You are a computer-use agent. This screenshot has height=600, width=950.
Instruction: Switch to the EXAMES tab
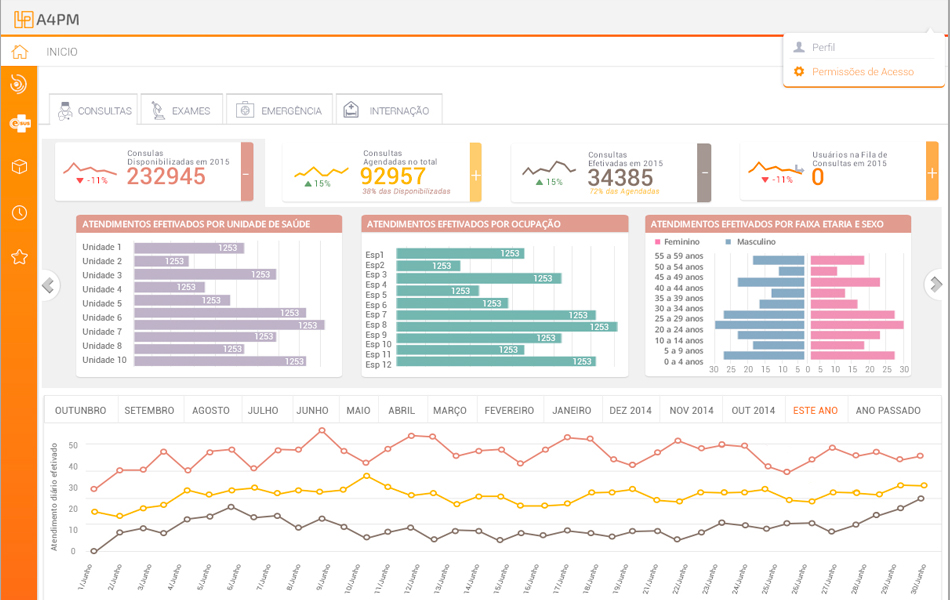pos(181,110)
